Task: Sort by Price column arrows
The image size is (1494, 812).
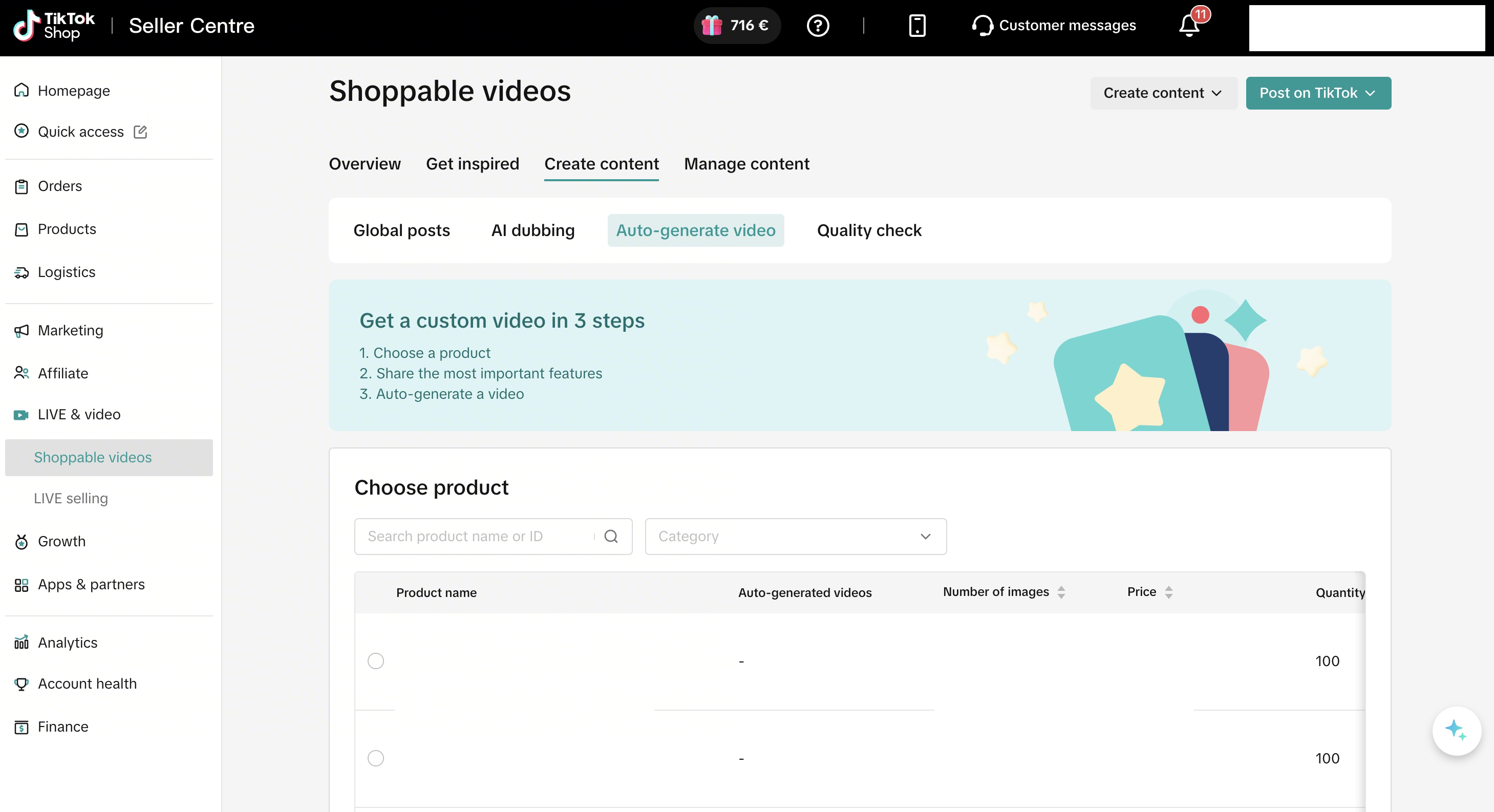Action: click(1169, 592)
